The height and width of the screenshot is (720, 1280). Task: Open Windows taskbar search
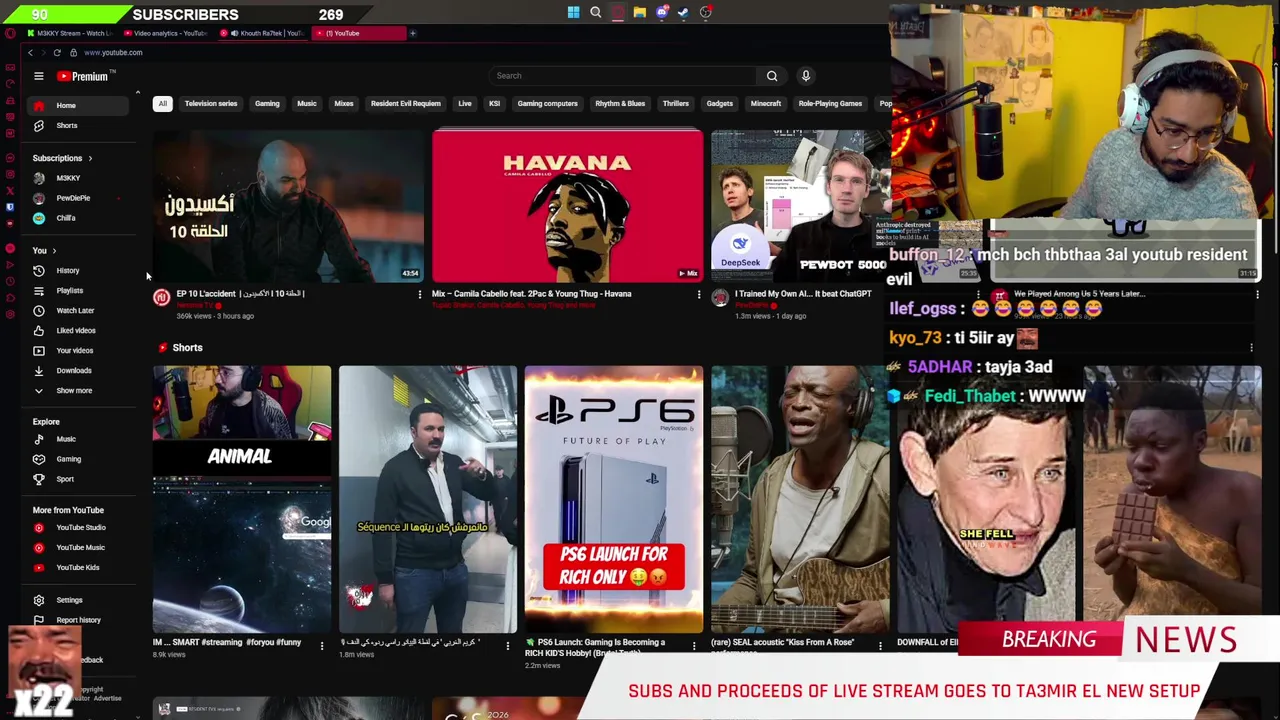coord(596,13)
